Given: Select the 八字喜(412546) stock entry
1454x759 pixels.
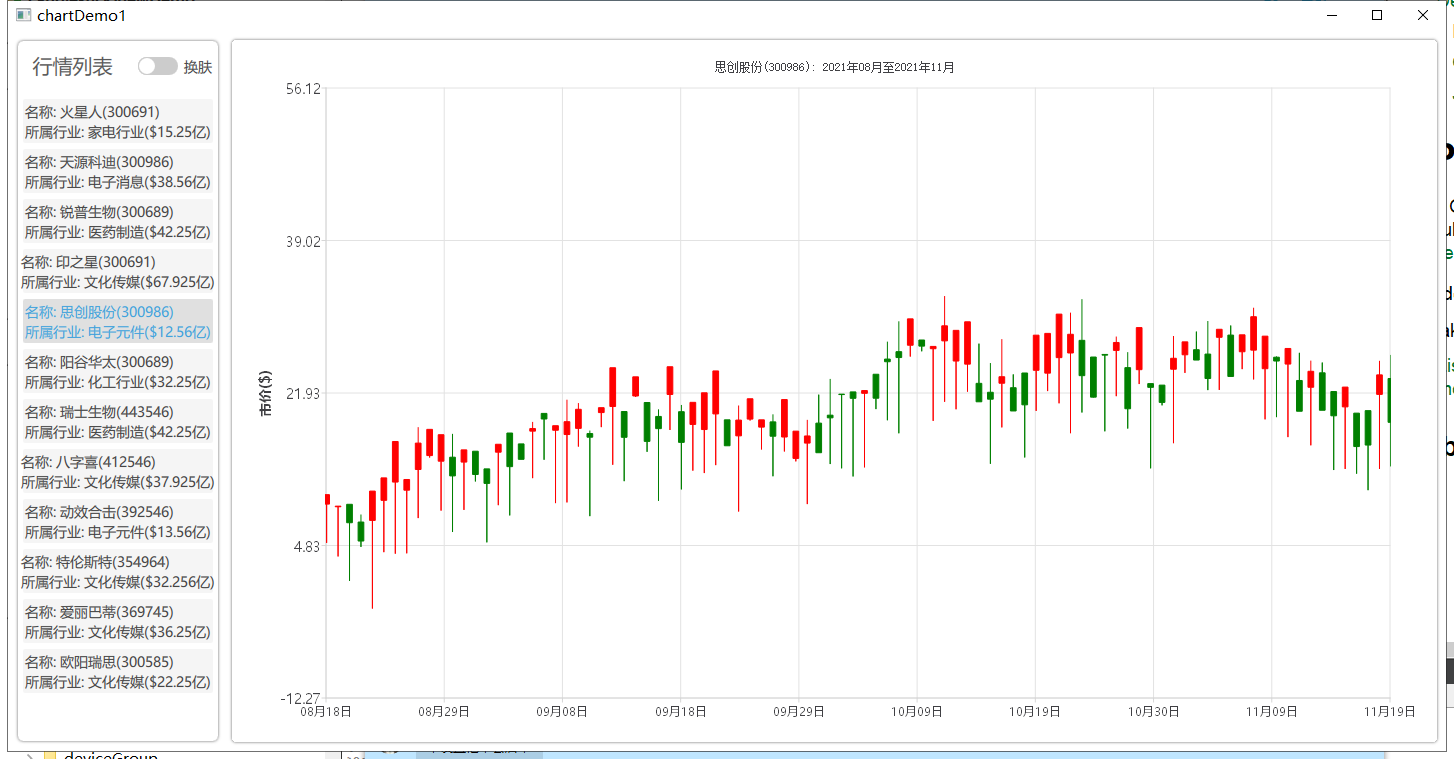Looking at the screenshot, I should (117, 471).
